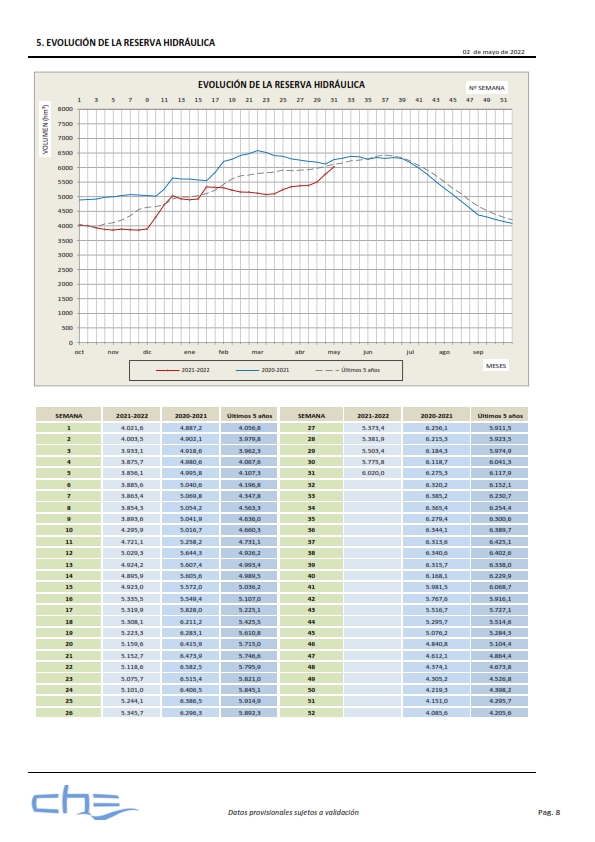Select table cell '5.715,0'

tap(250, 644)
